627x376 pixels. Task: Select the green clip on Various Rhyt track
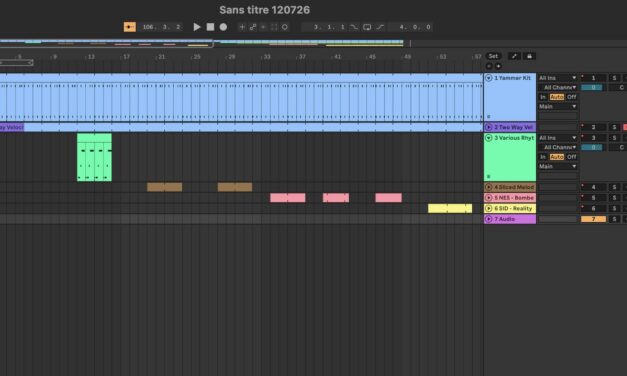click(x=94, y=157)
